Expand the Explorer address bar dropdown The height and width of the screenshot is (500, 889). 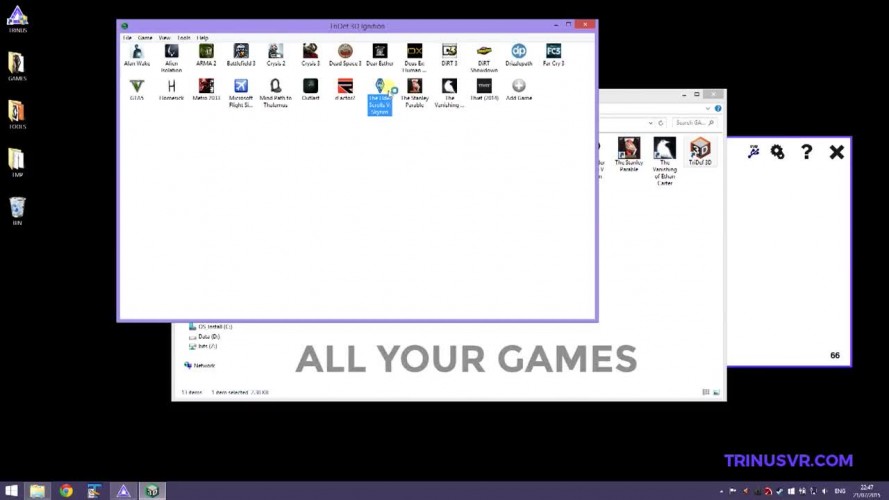tap(650, 122)
